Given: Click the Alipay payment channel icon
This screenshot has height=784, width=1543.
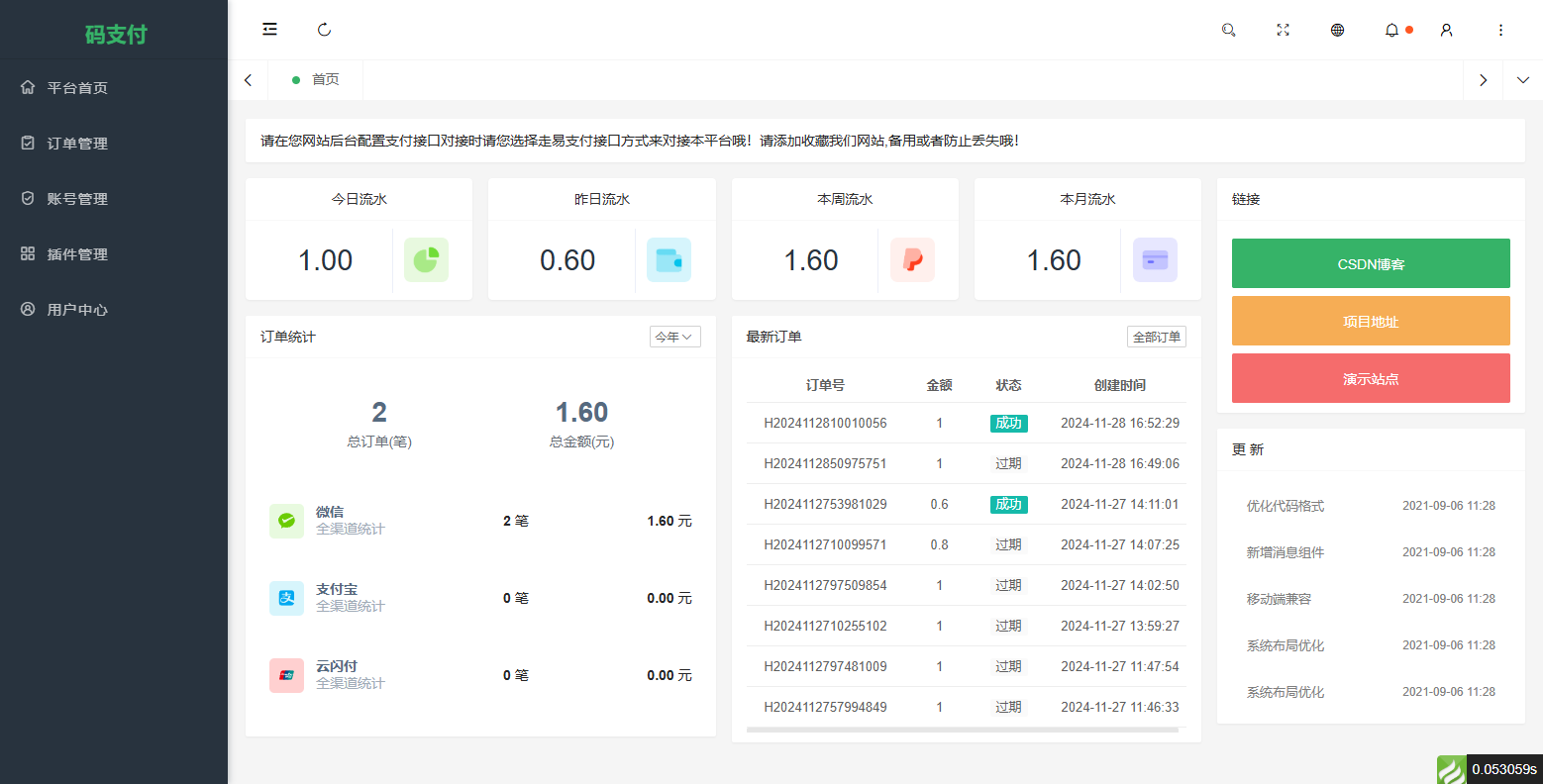Looking at the screenshot, I should tap(286, 598).
